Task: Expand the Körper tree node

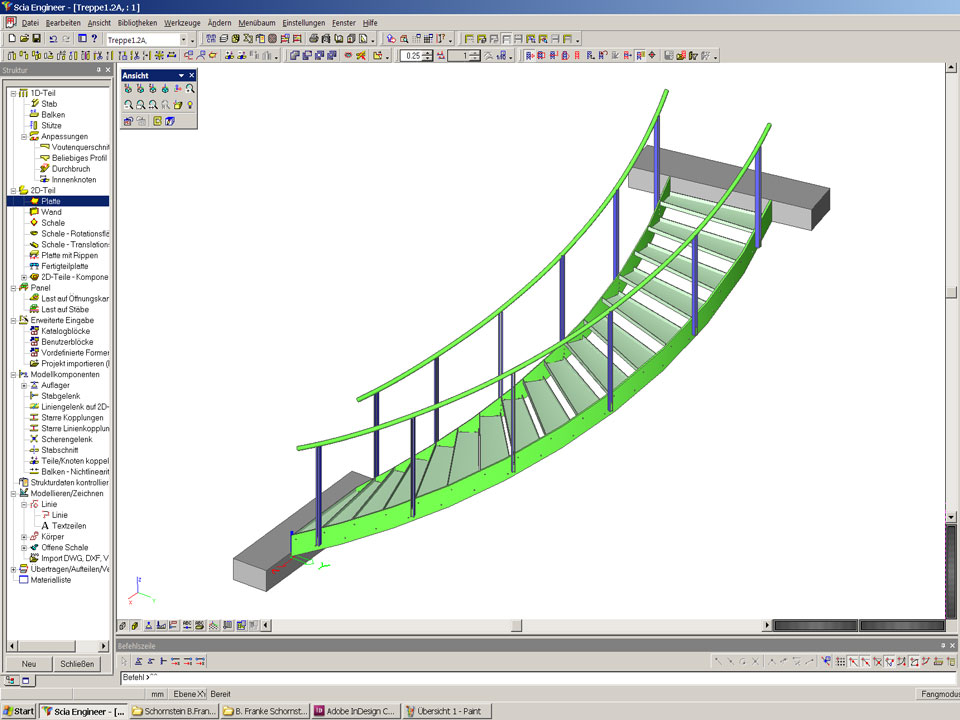Action: pyautogui.click(x=24, y=537)
